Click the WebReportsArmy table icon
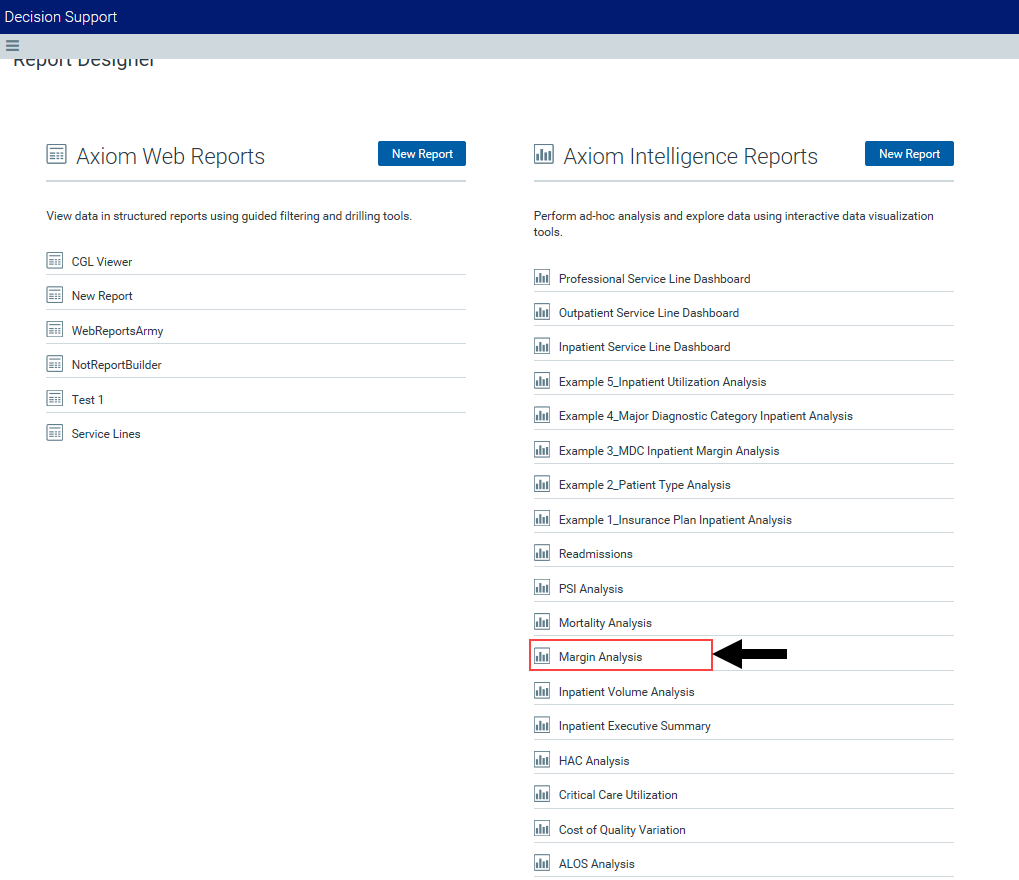This screenshot has height=880, width=1019. tap(55, 330)
